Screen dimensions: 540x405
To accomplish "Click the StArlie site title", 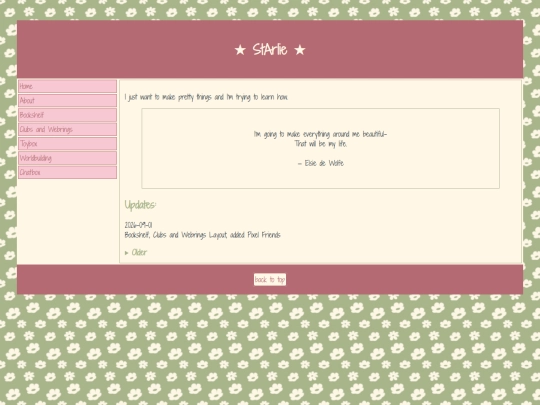I will [270, 50].
